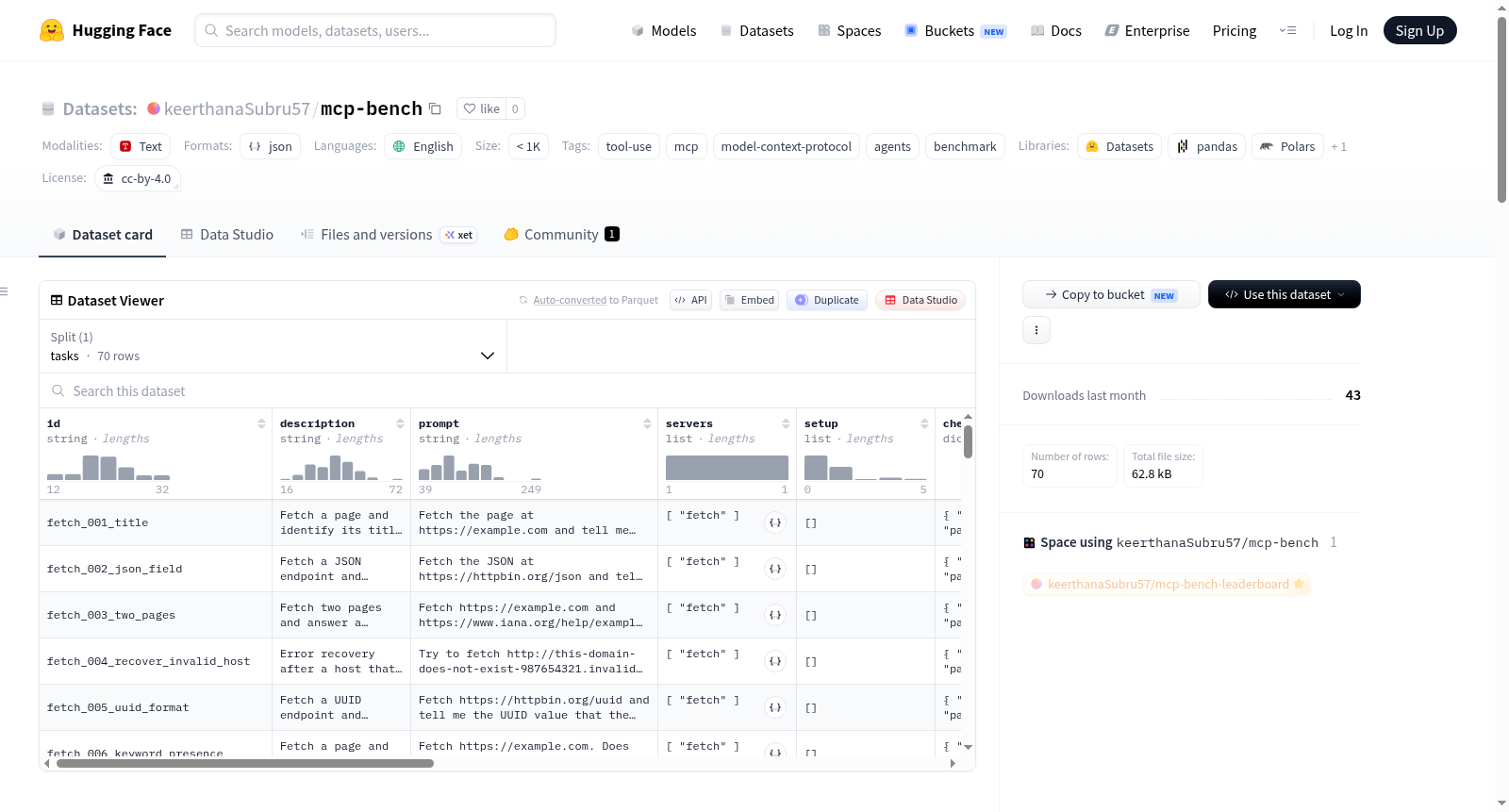Click the model-context-protocol tag
The height and width of the screenshot is (812, 1509).
click(787, 146)
